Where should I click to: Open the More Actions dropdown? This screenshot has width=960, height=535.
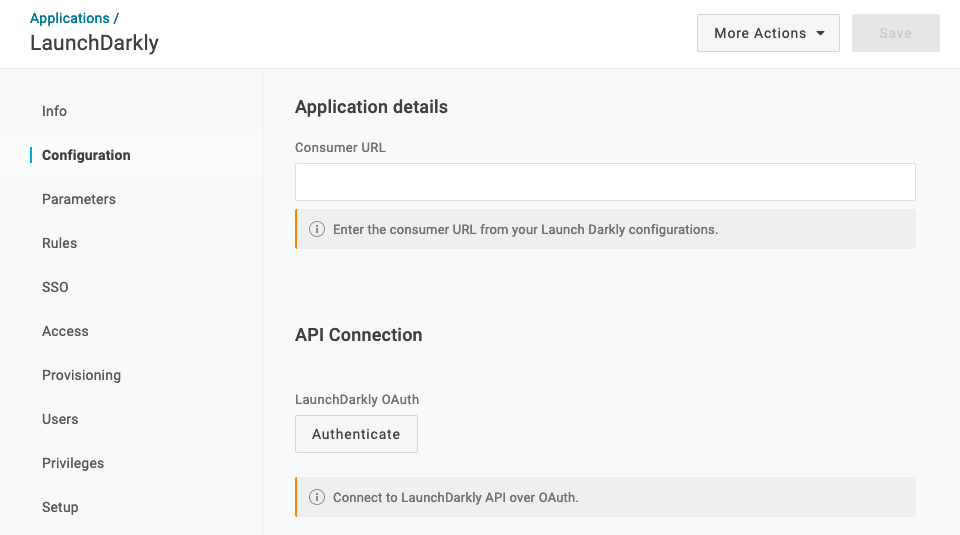tap(768, 33)
